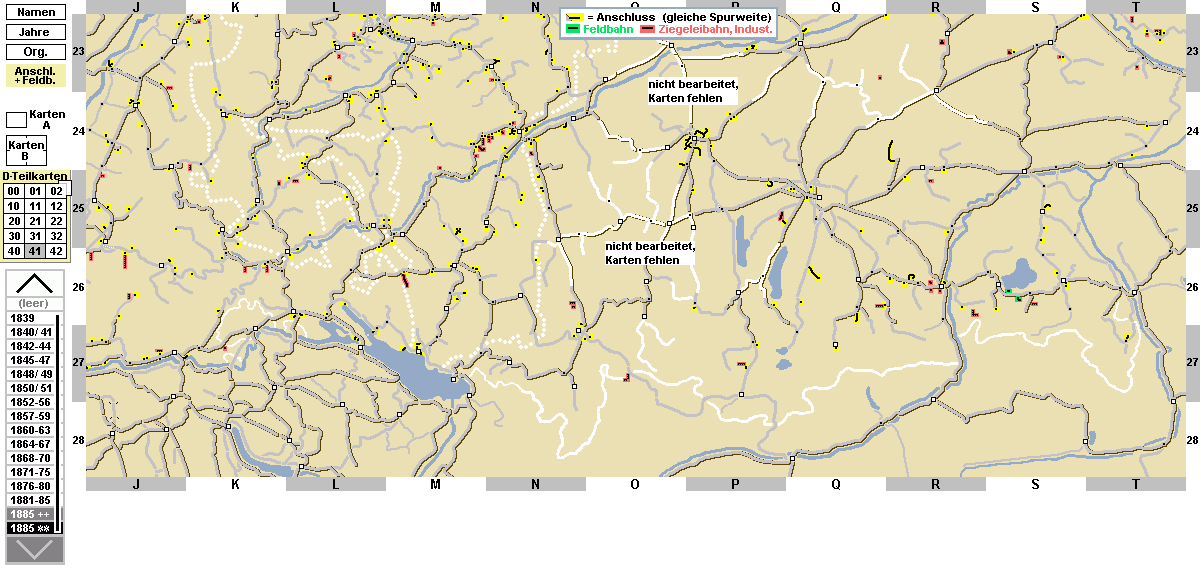
Task: Switch to sub-map 21
Action: [35, 221]
